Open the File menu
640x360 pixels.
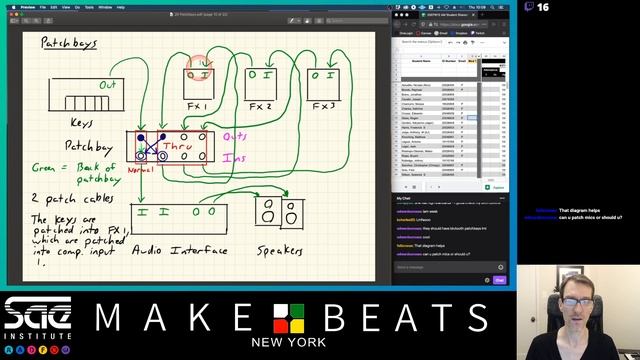pos(42,7)
